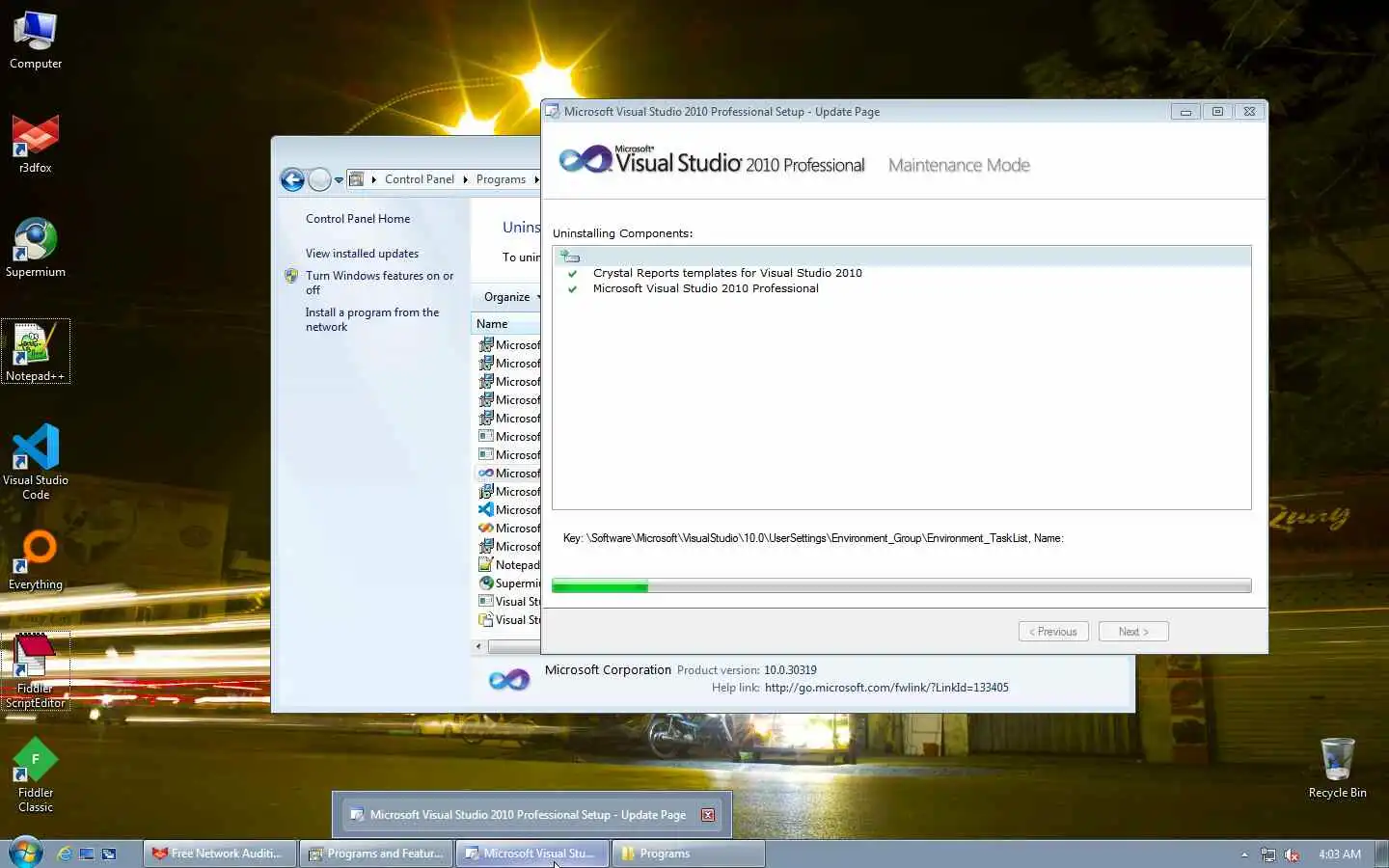Click the Next button in Setup

click(x=1133, y=632)
